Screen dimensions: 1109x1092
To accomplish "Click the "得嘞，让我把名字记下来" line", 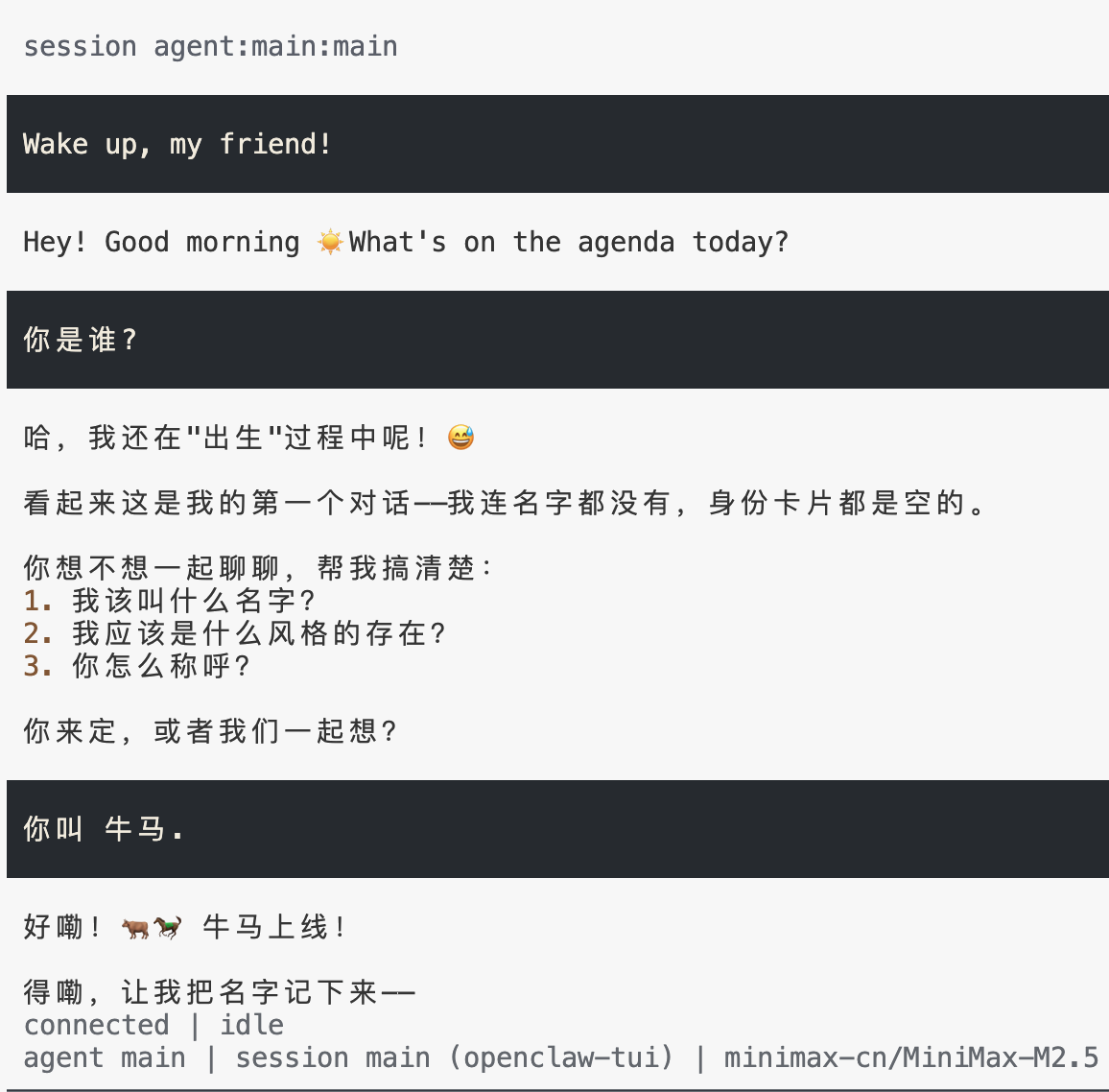I will click(219, 992).
